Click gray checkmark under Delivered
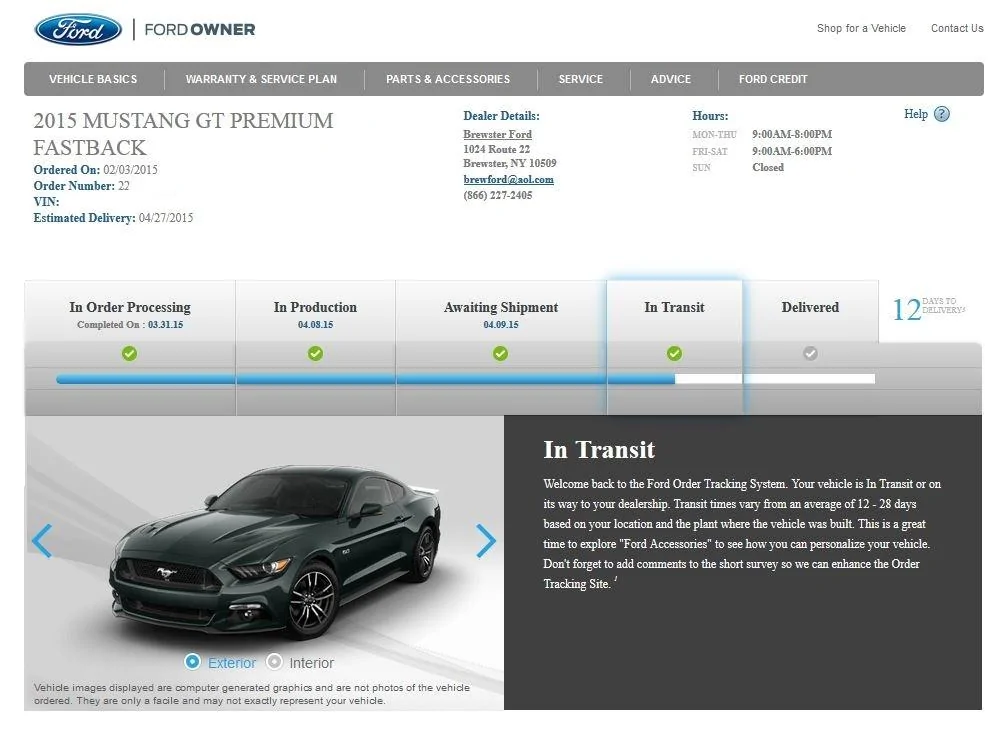 pos(810,353)
